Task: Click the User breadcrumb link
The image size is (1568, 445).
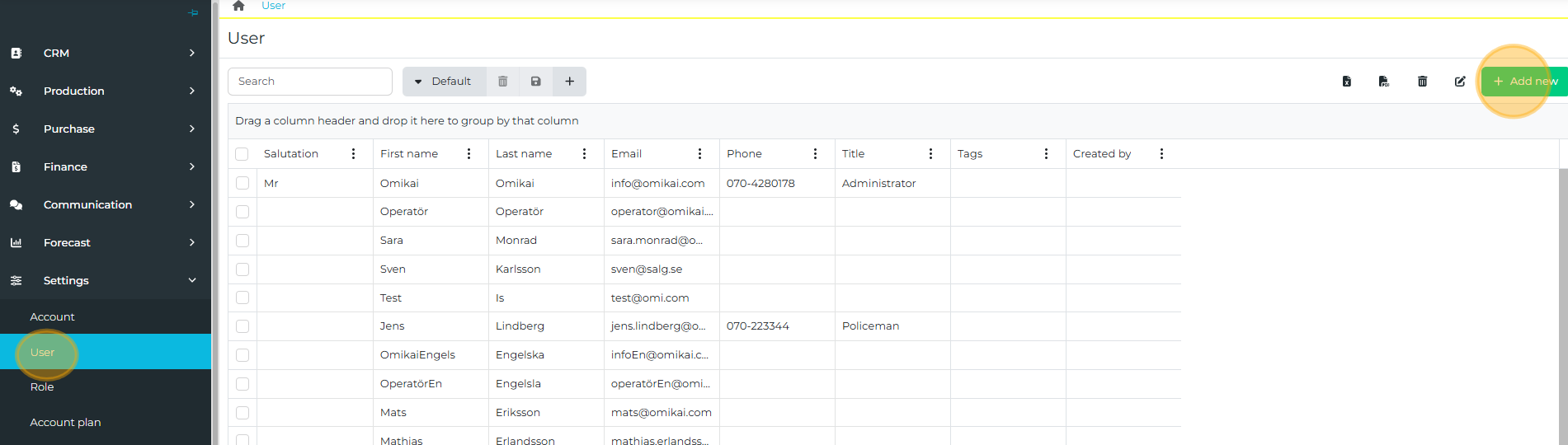Action: tap(273, 6)
